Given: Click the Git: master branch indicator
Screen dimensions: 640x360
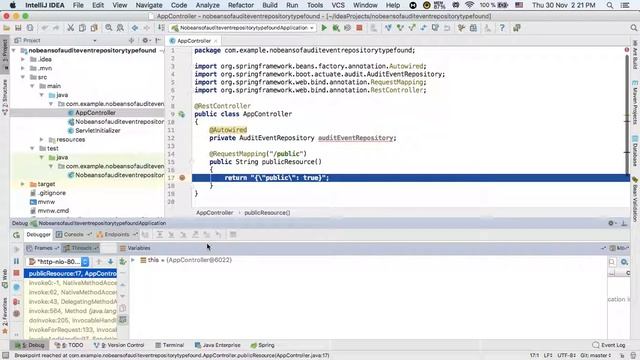Looking at the screenshot, I should point(596,356).
